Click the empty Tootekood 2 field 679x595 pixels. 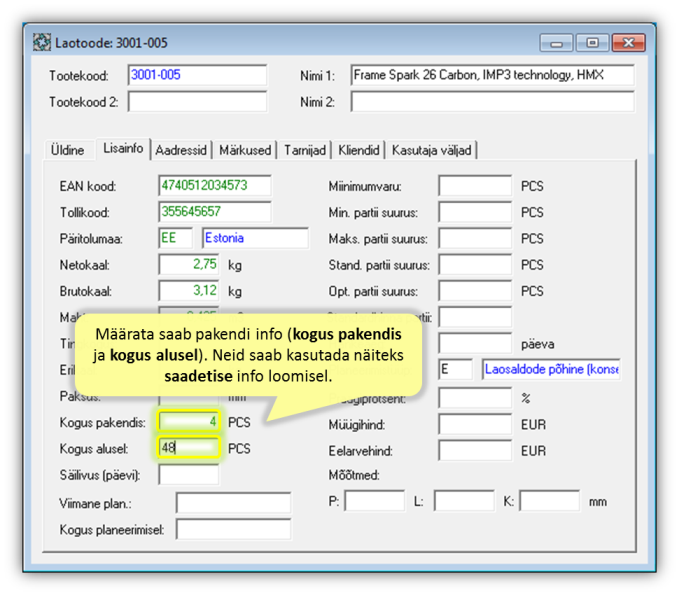[x=197, y=102]
